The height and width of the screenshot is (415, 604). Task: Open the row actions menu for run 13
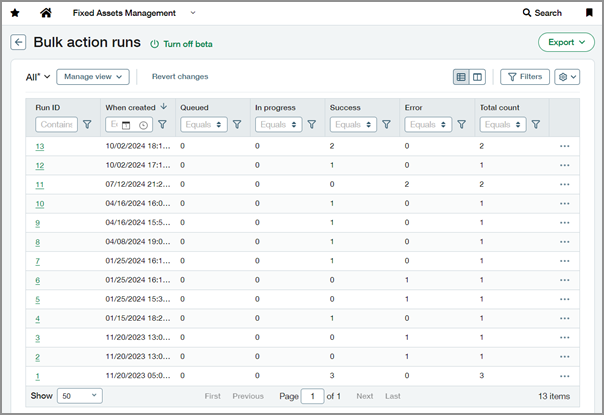point(564,146)
